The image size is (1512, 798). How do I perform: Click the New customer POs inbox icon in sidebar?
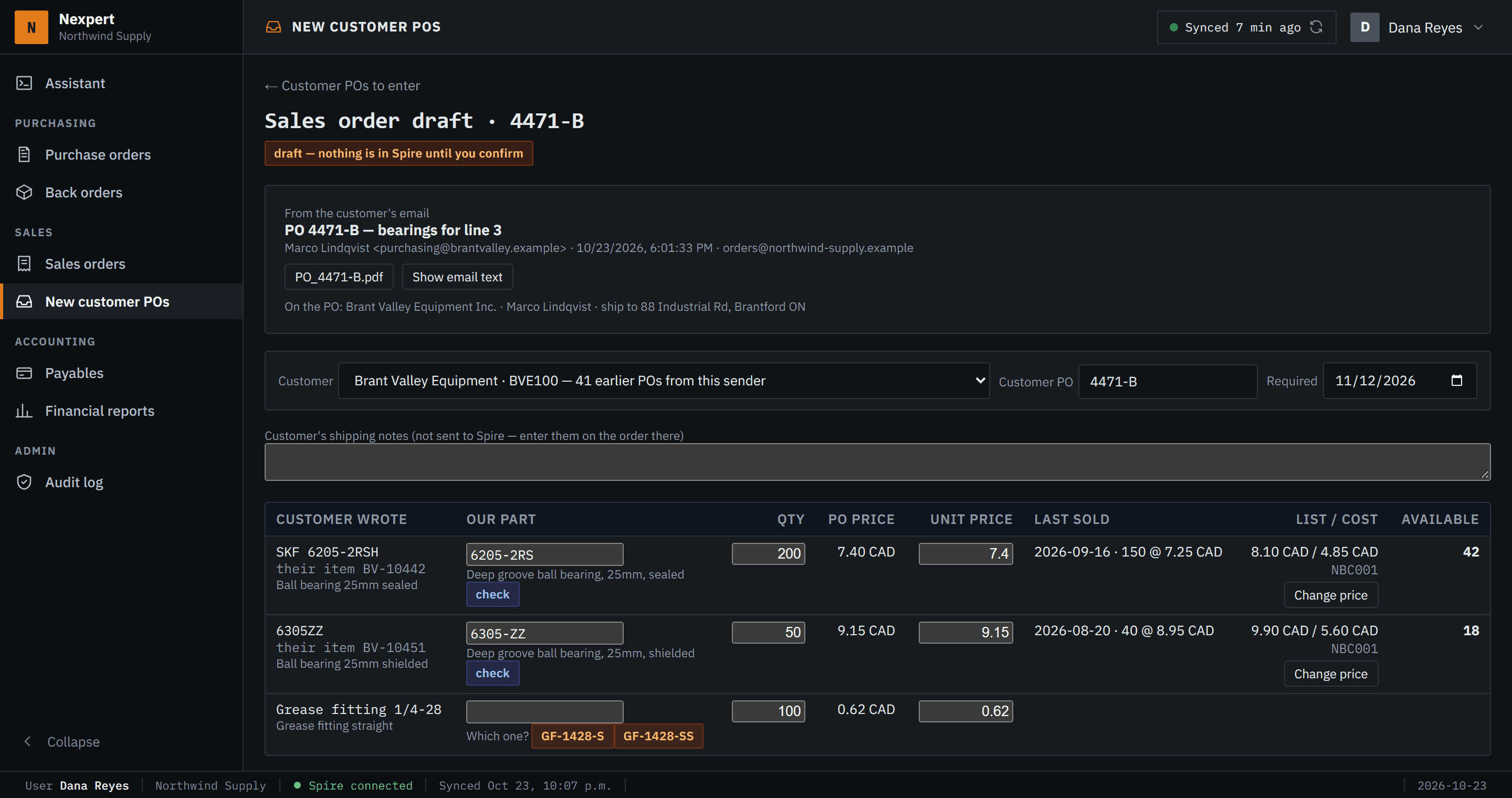24,301
